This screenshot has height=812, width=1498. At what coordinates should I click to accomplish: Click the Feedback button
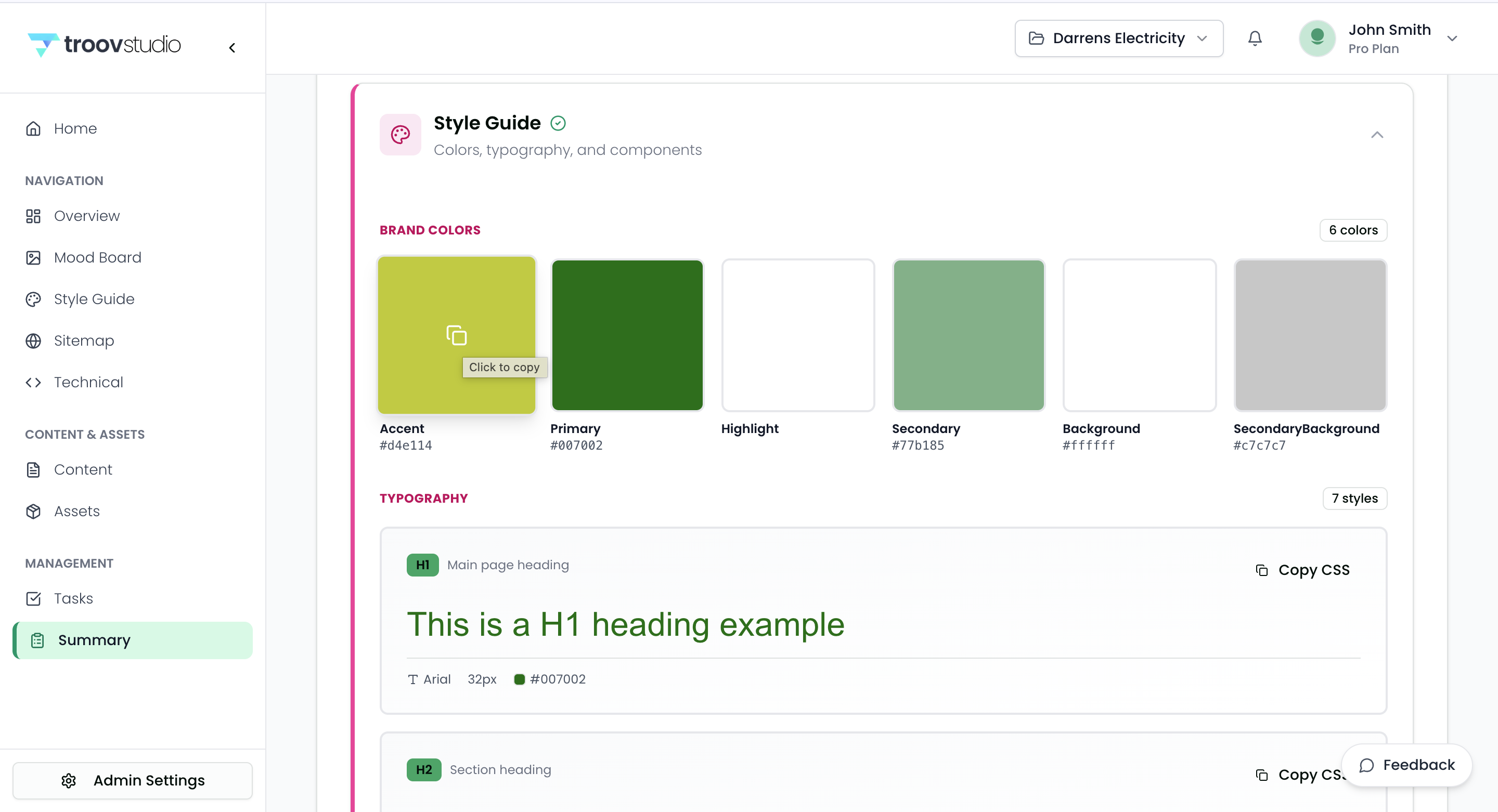tap(1406, 766)
